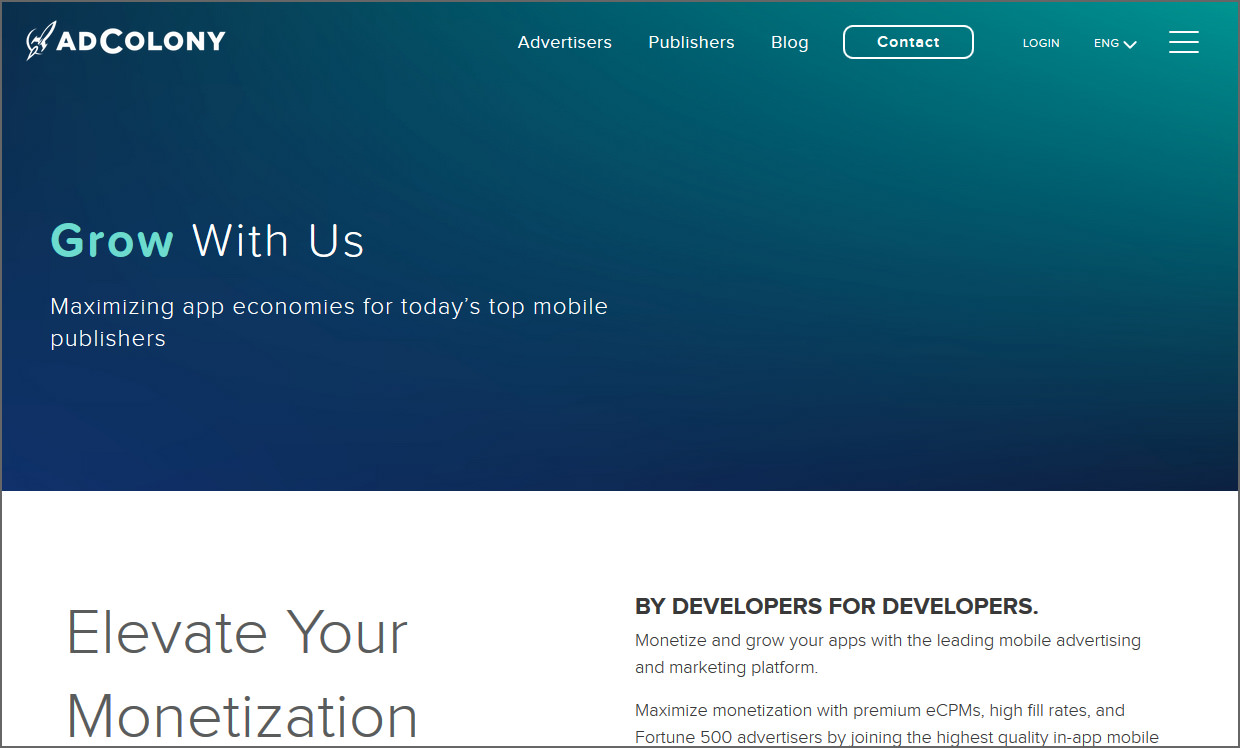Select the "Maximizing app economies" subtitle line
The width and height of the screenshot is (1240, 748).
(x=329, y=306)
